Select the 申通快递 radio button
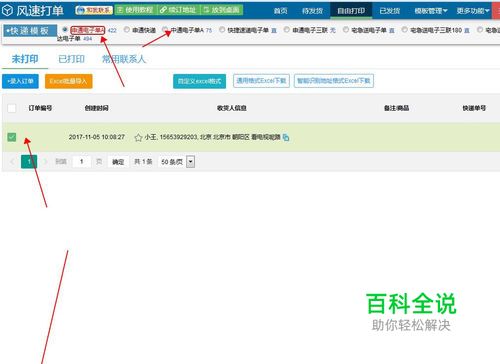500x364 pixels. [127, 30]
